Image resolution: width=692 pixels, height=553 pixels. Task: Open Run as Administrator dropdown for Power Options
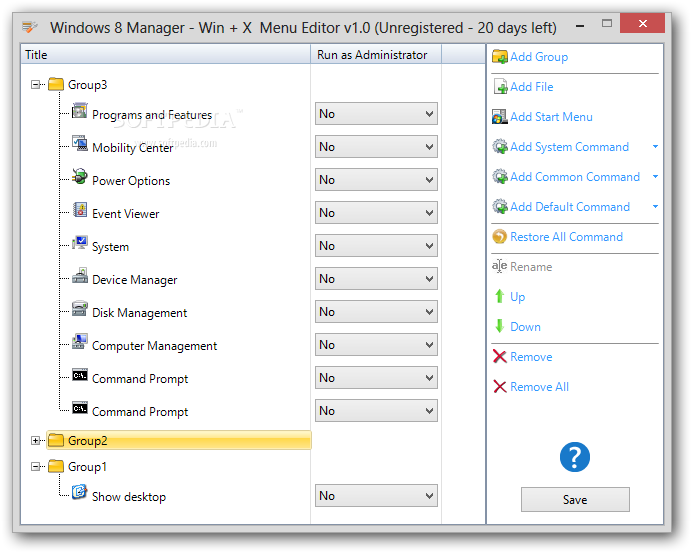(x=376, y=180)
